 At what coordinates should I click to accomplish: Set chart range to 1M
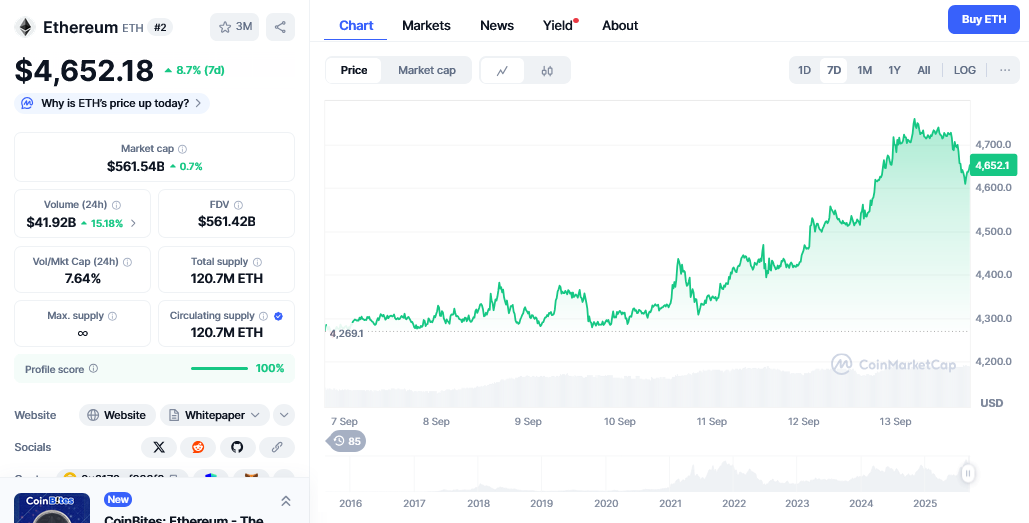click(864, 70)
